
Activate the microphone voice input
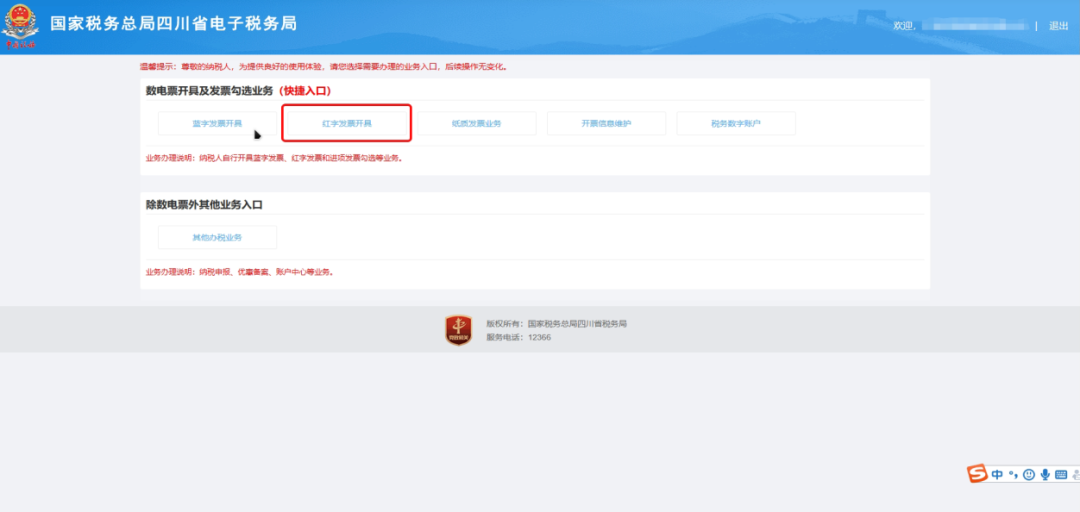coord(1045,475)
